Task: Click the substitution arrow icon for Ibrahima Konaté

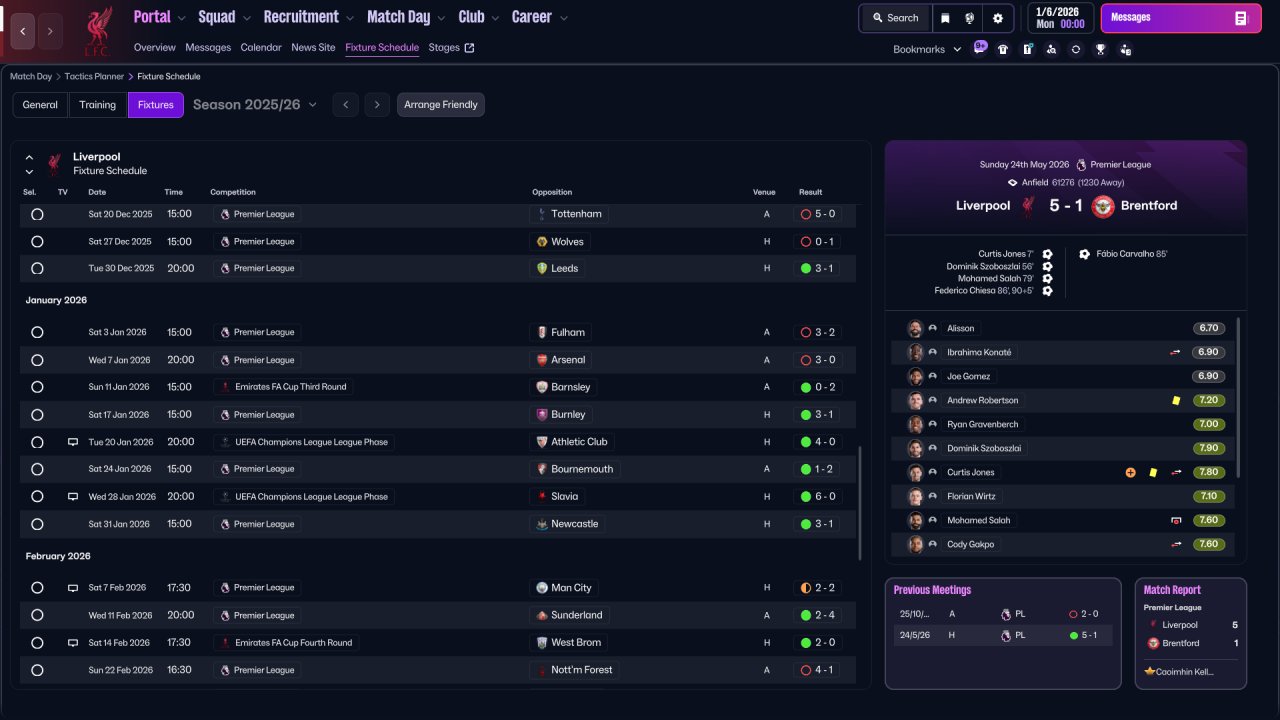Action: point(1177,352)
